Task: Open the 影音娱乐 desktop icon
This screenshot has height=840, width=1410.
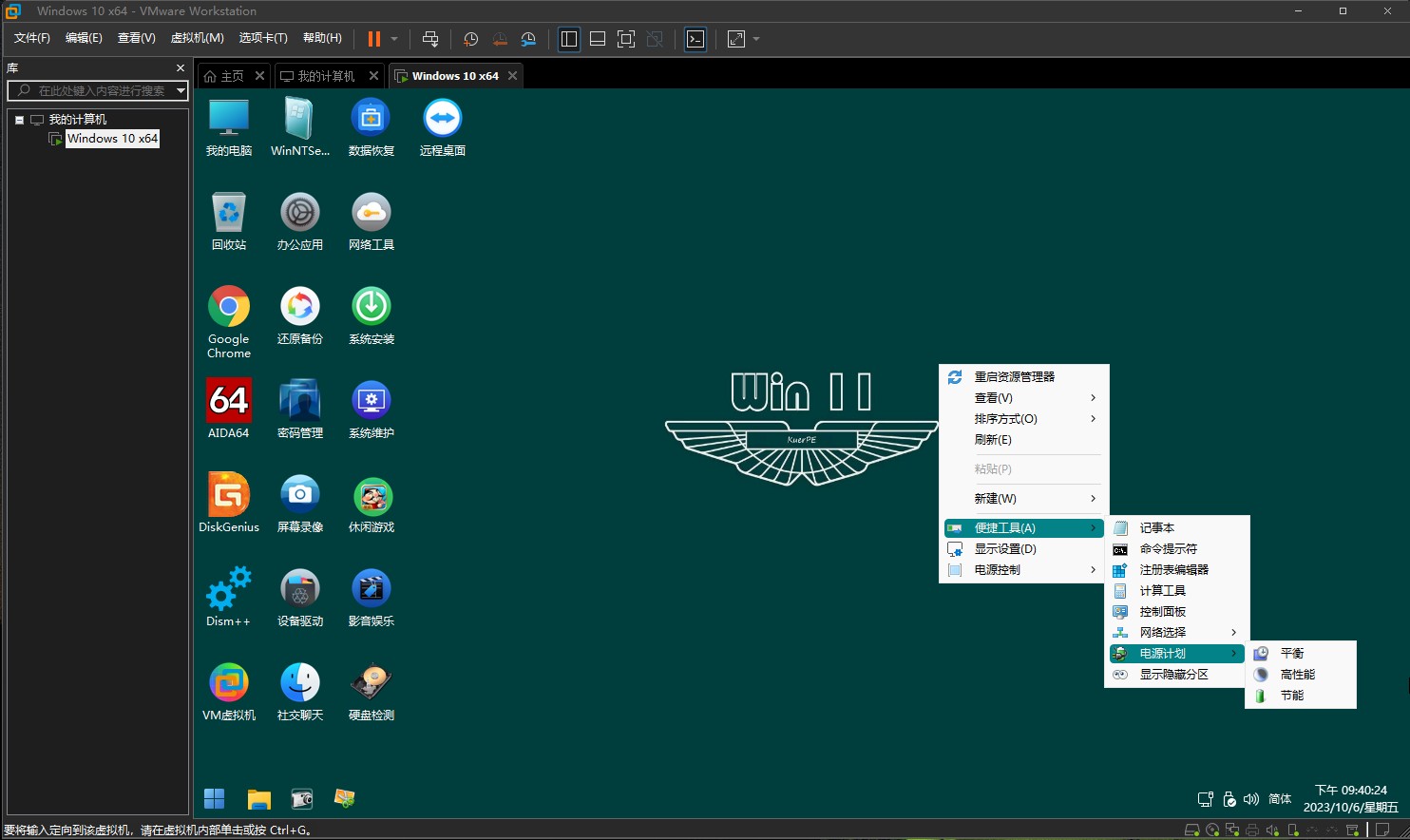Action: (x=372, y=598)
